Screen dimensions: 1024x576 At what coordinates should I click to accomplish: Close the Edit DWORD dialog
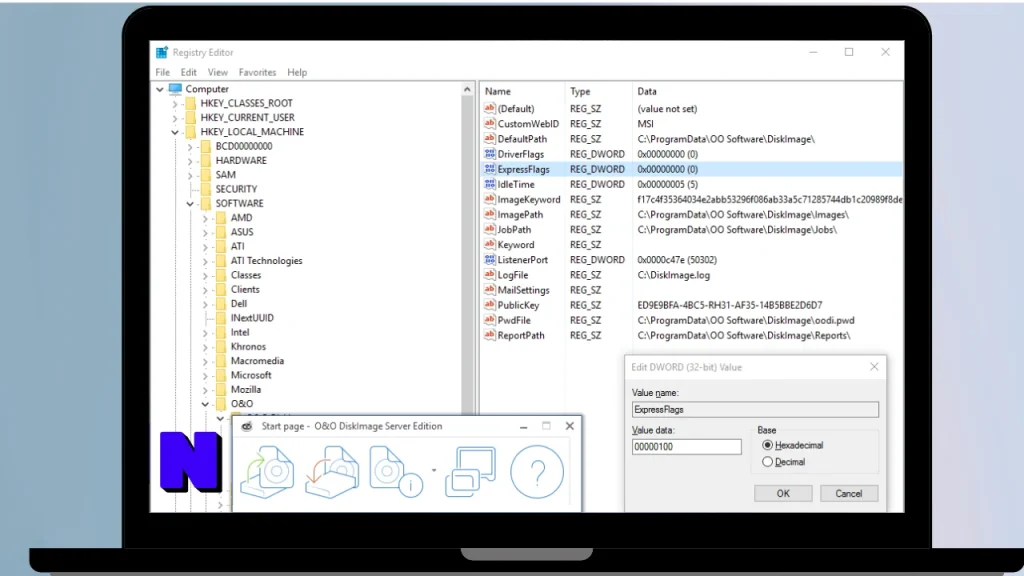click(874, 367)
